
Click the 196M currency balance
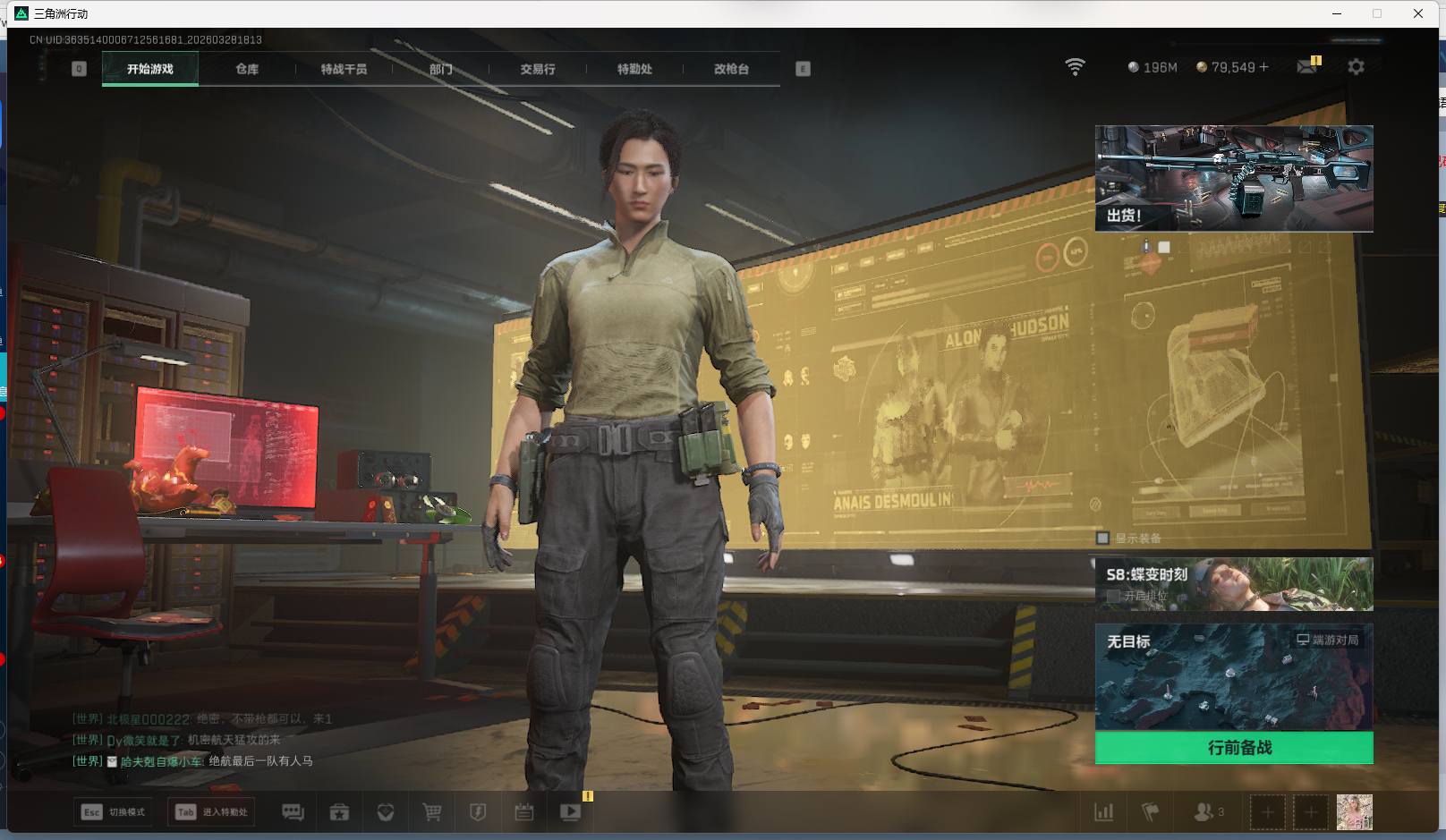pos(1153,67)
